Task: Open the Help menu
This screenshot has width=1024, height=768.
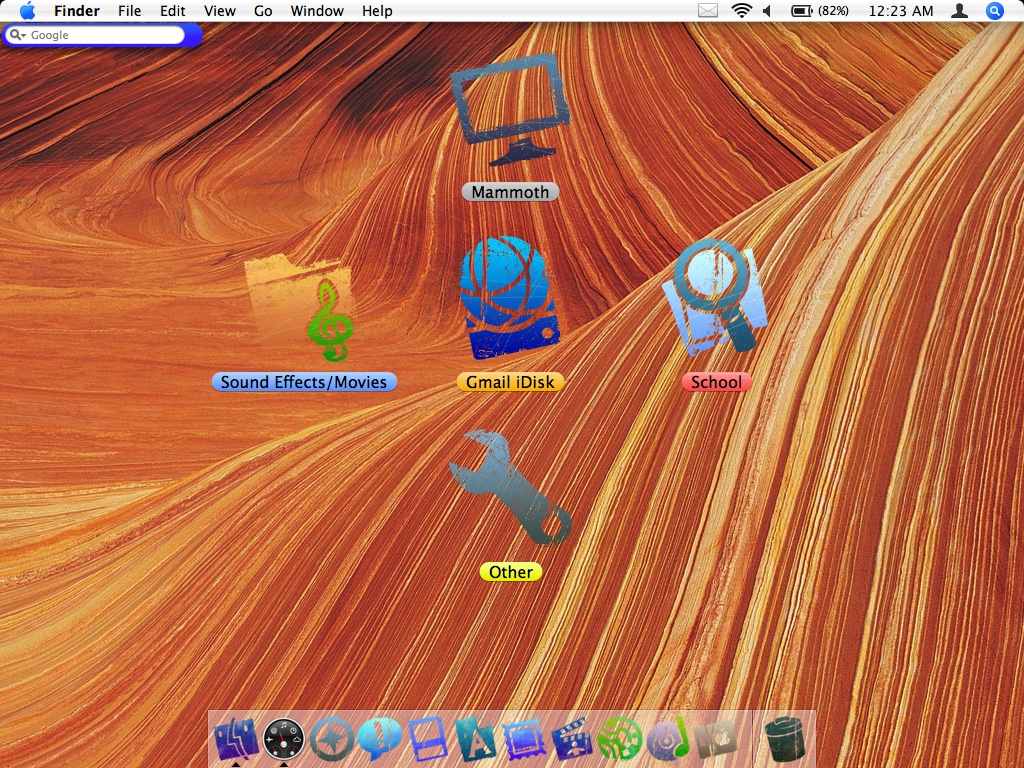Action: point(377,11)
